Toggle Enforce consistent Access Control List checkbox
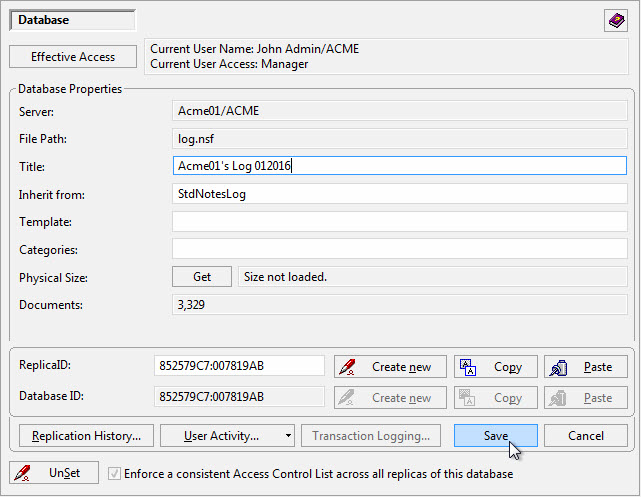The image size is (641, 497). [114, 474]
